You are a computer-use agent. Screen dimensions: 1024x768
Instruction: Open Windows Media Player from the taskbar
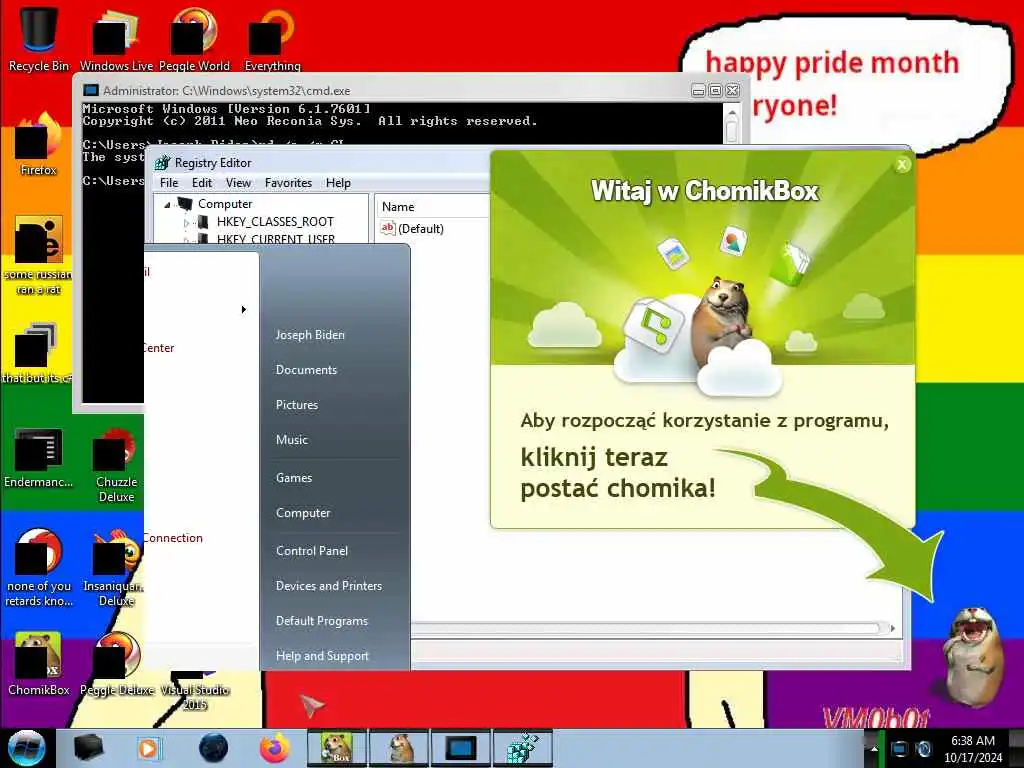tap(148, 748)
